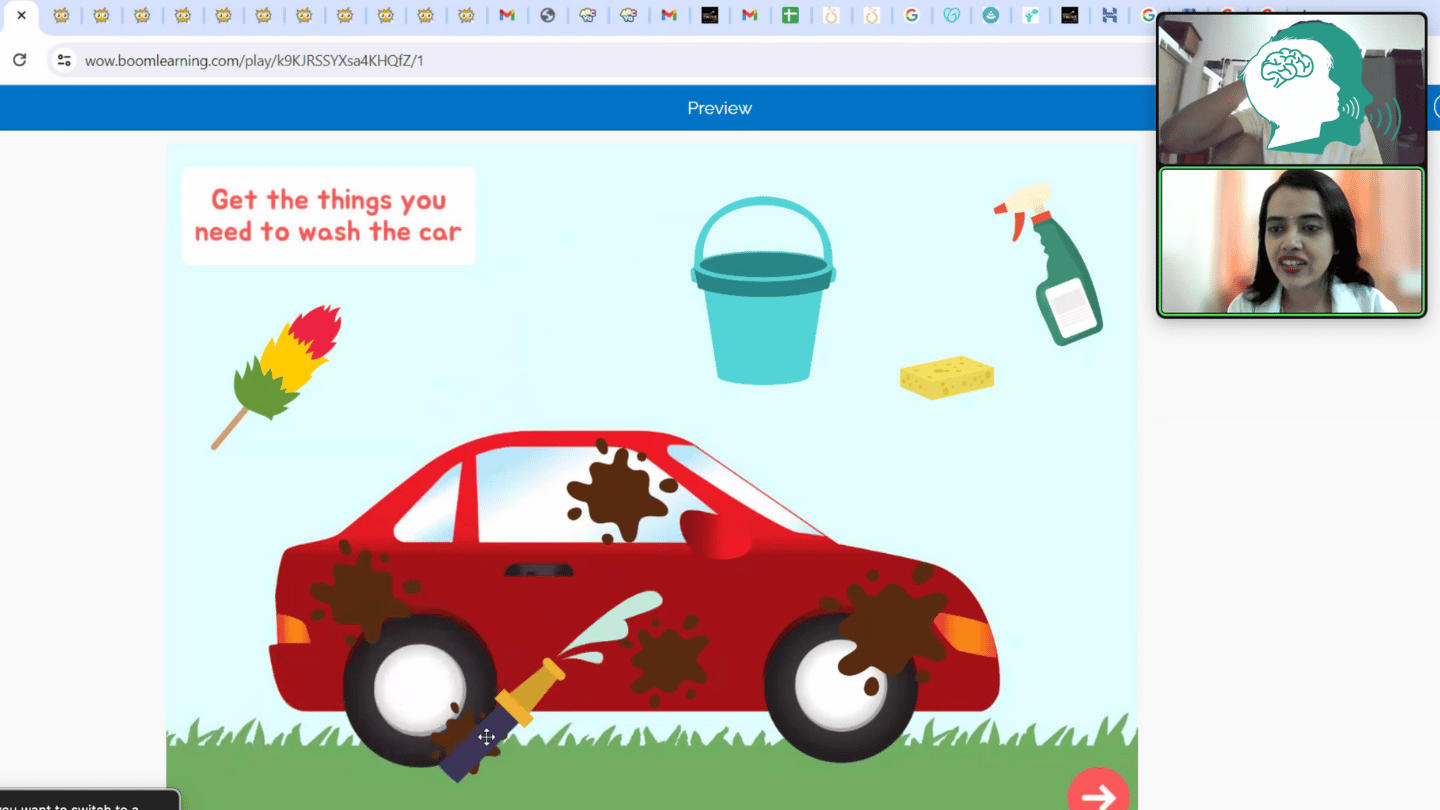The height and width of the screenshot is (810, 1440).
Task: Reload the page with refresh button
Action: point(20,60)
